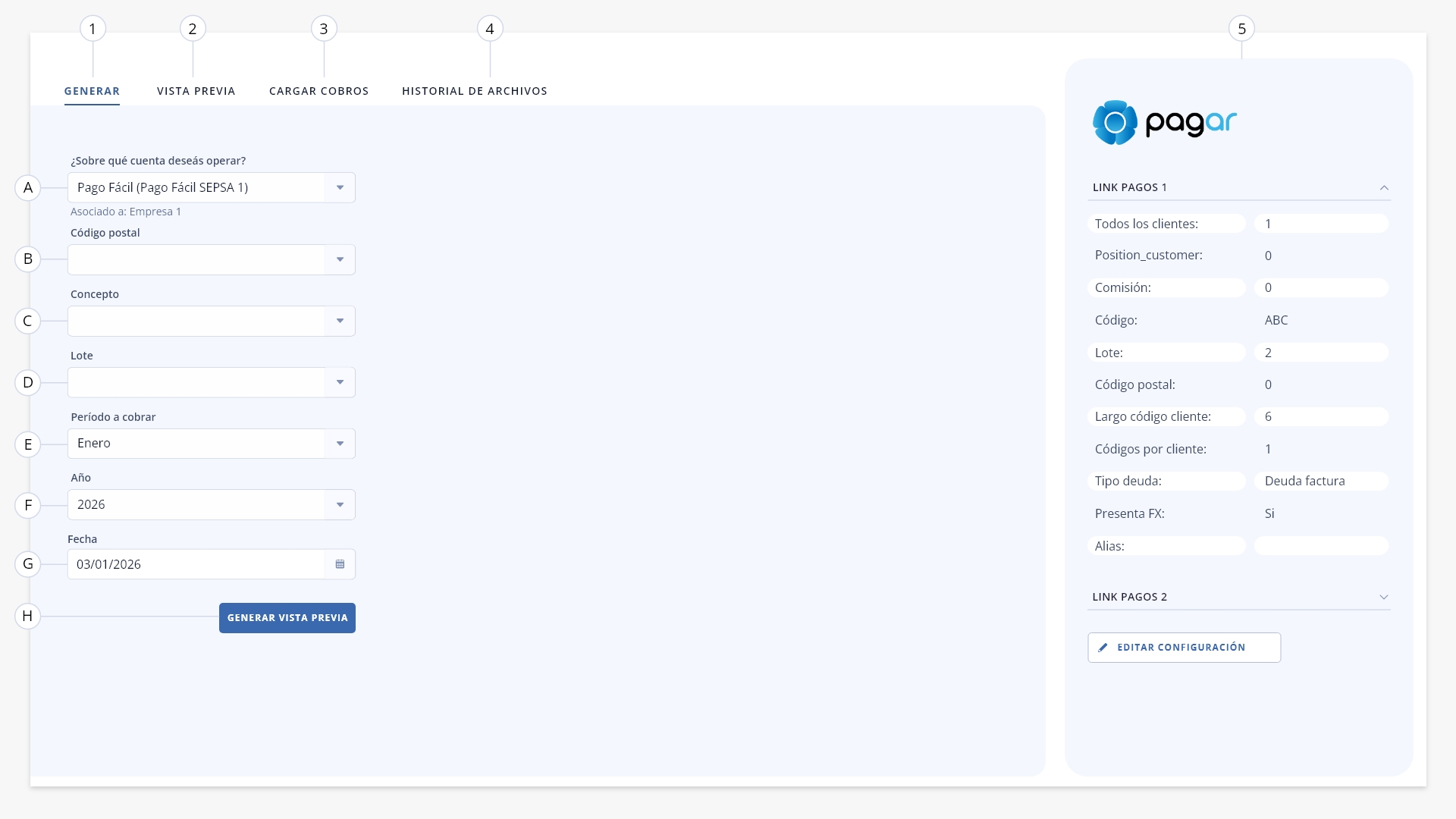Image resolution: width=1456 pixels, height=819 pixels.
Task: Click the numbered marker 5 circle
Action: [1241, 29]
